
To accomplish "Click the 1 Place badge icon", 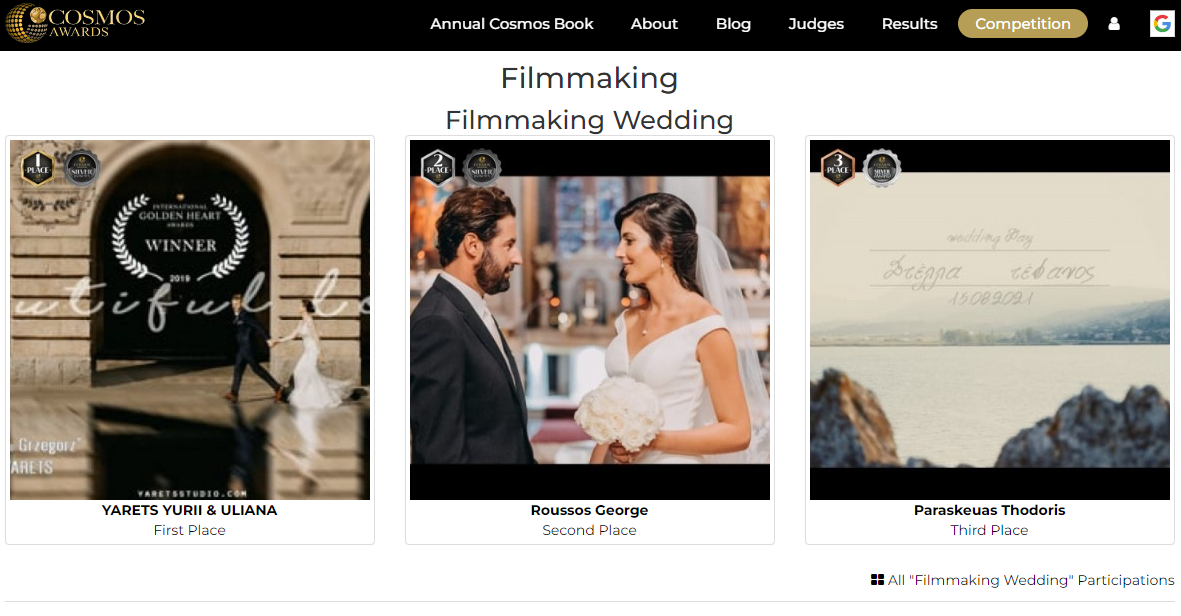I will (x=37, y=167).
